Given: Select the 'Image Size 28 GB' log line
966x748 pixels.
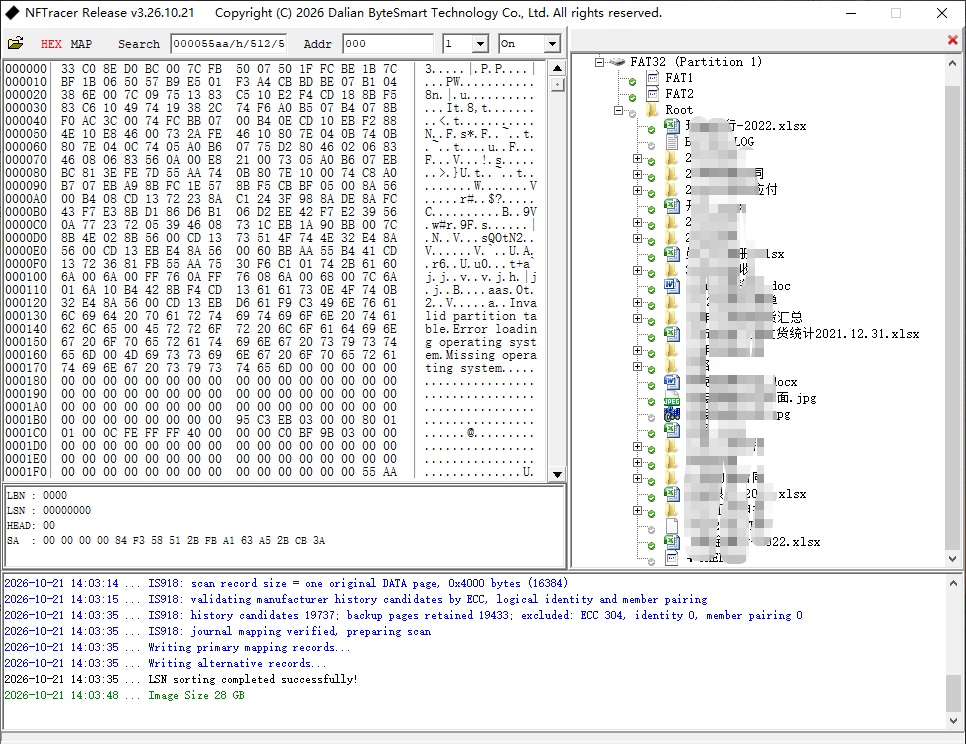Looking at the screenshot, I should 124,695.
